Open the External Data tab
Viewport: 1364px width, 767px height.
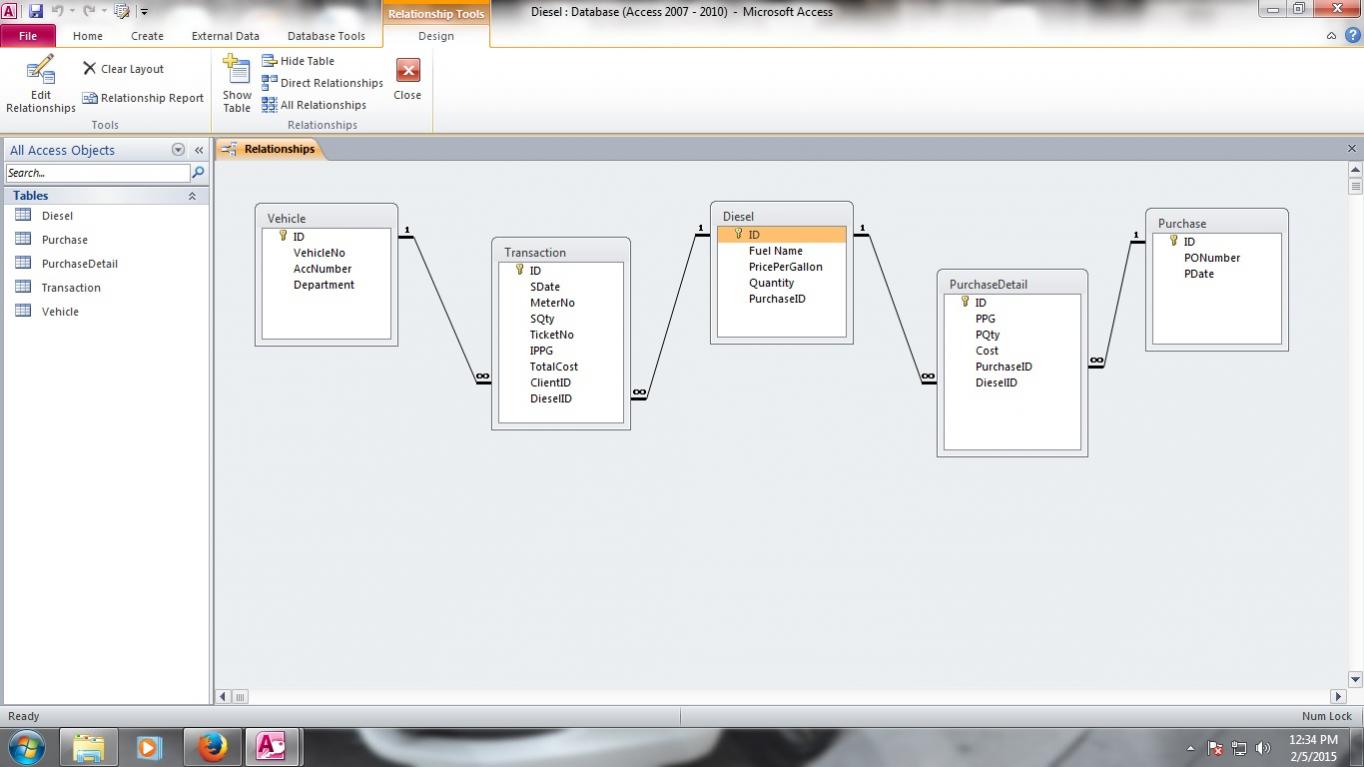(x=225, y=36)
